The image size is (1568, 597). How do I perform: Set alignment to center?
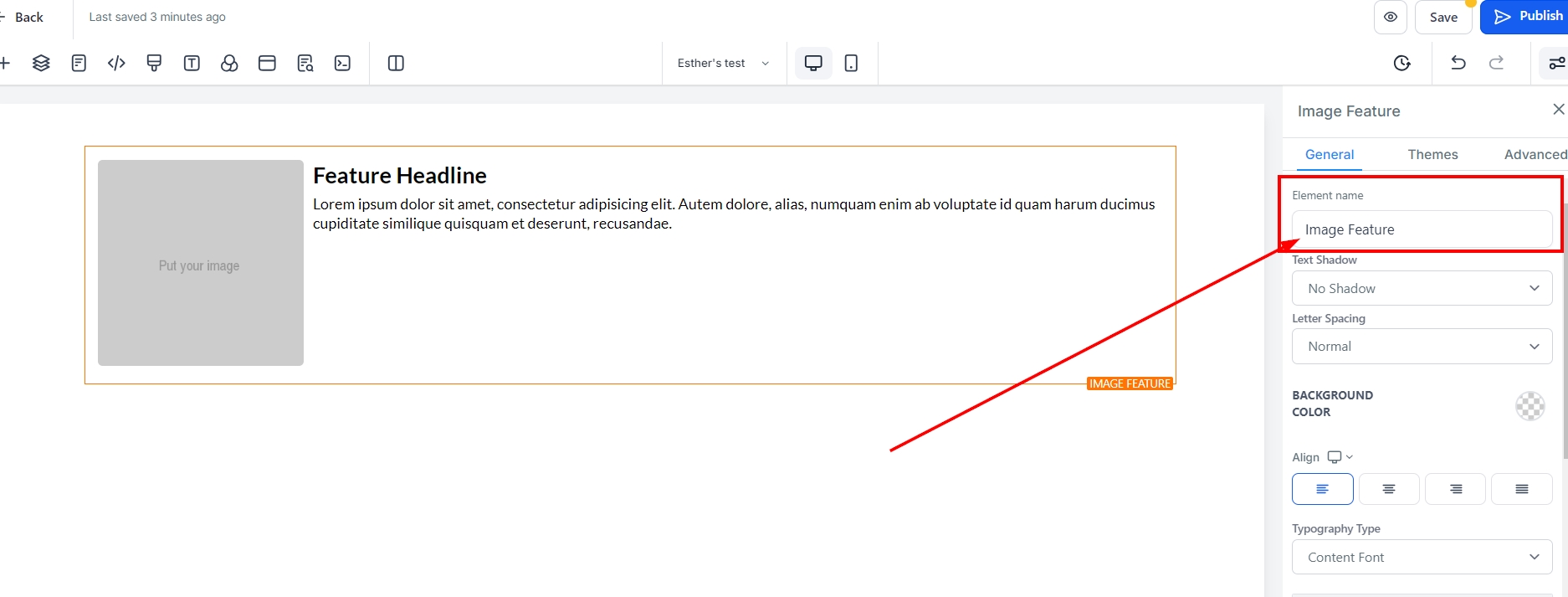(x=1388, y=489)
